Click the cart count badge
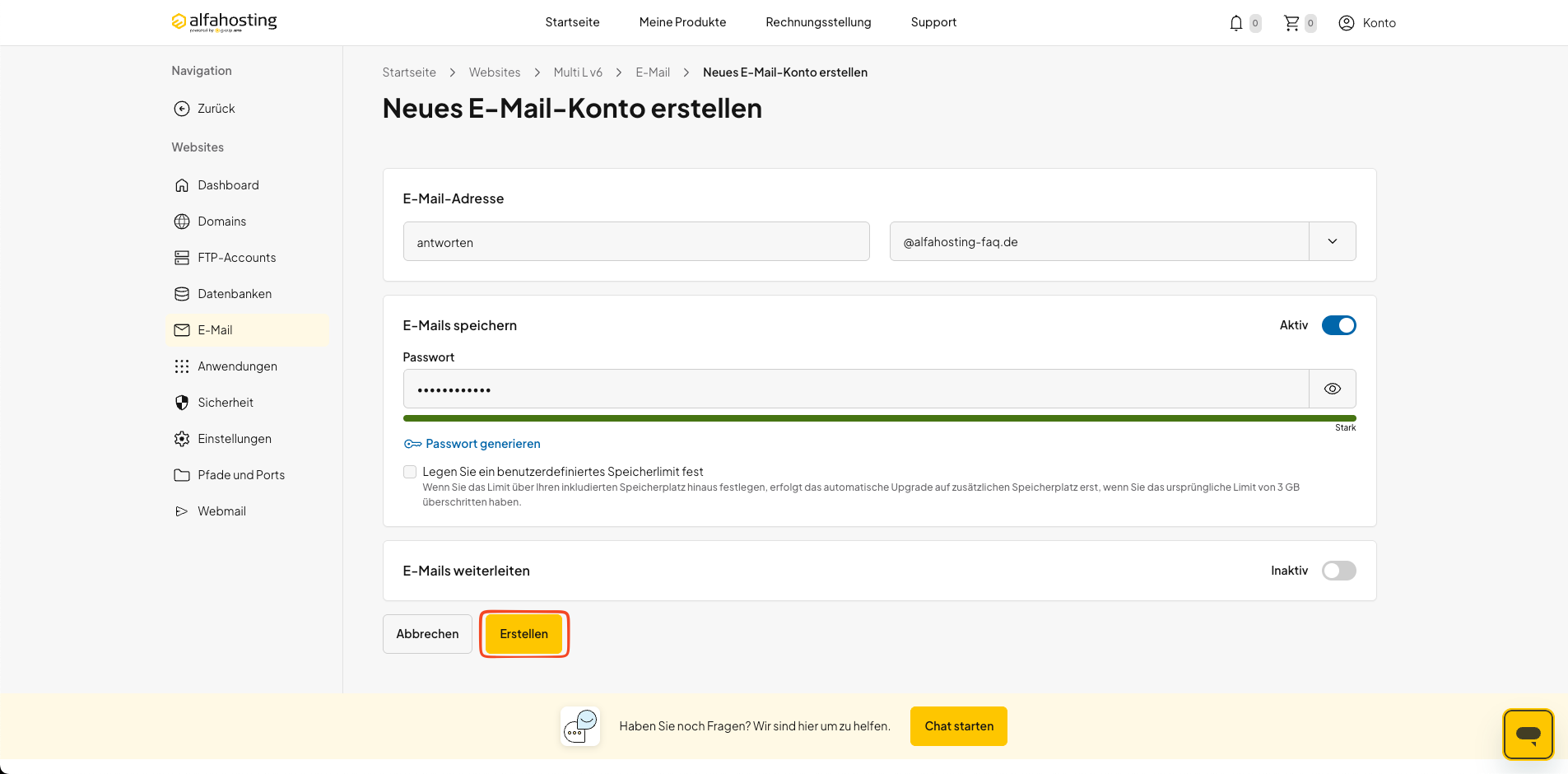Screen dimensions: 1568x774 pyautogui.click(x=1310, y=23)
